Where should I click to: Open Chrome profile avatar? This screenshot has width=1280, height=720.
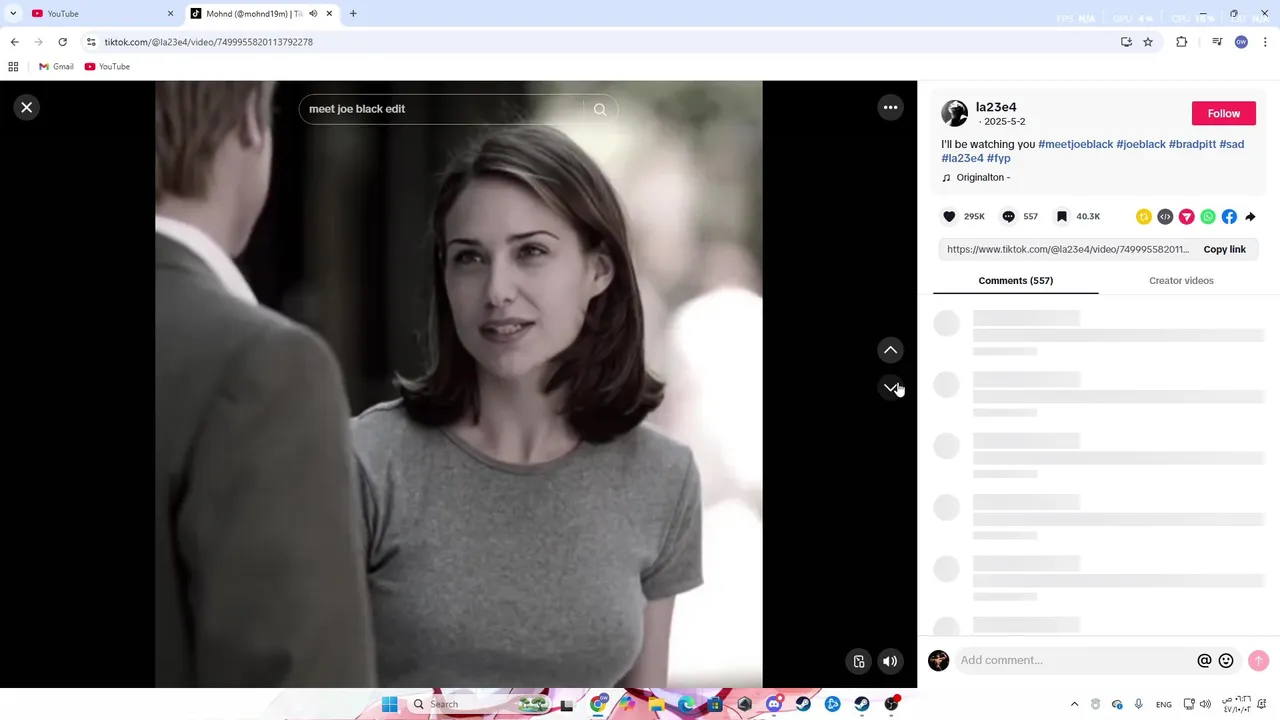click(1241, 42)
